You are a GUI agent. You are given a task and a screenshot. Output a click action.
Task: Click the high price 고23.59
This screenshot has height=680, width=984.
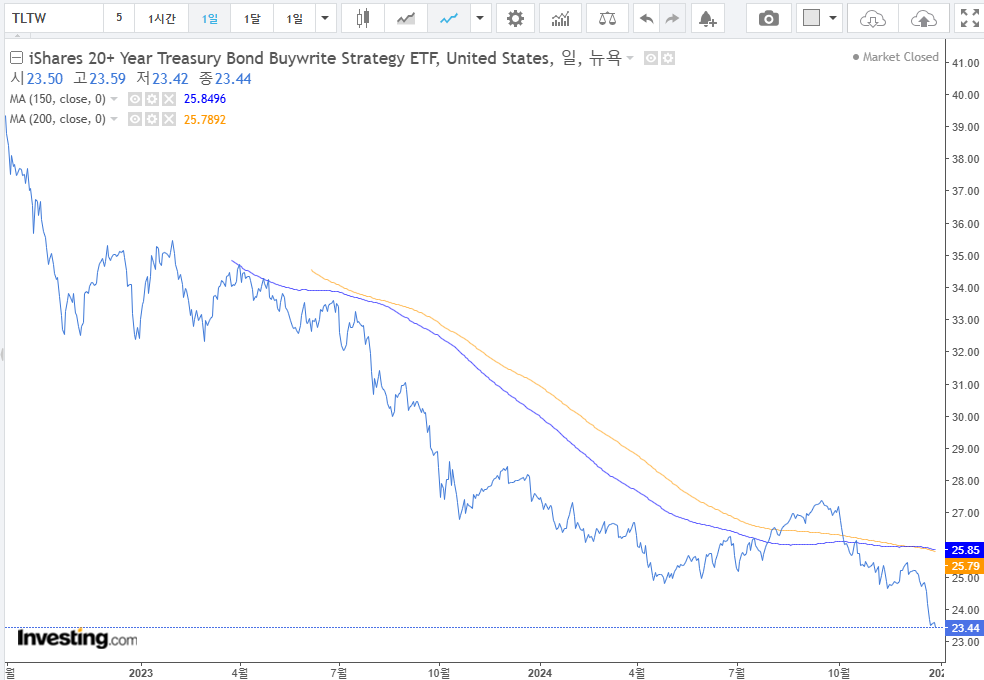pyautogui.click(x=99, y=79)
